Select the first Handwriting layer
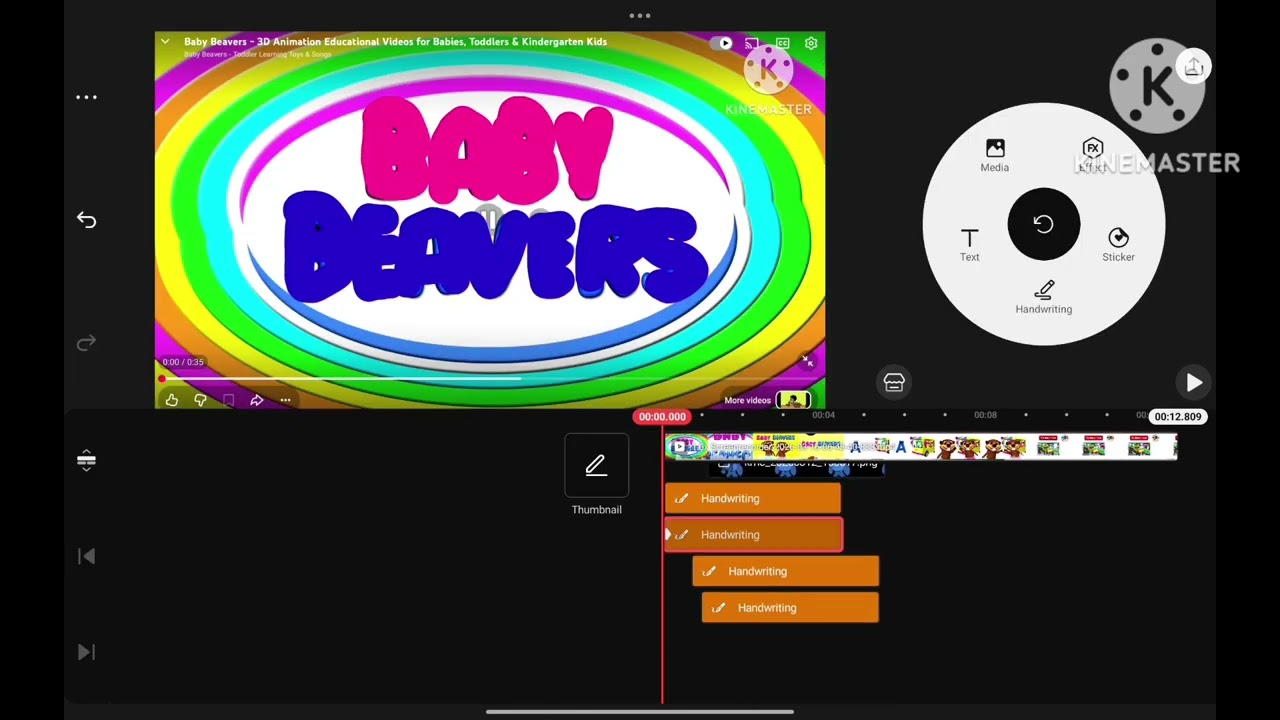The height and width of the screenshot is (720, 1280). coord(753,498)
